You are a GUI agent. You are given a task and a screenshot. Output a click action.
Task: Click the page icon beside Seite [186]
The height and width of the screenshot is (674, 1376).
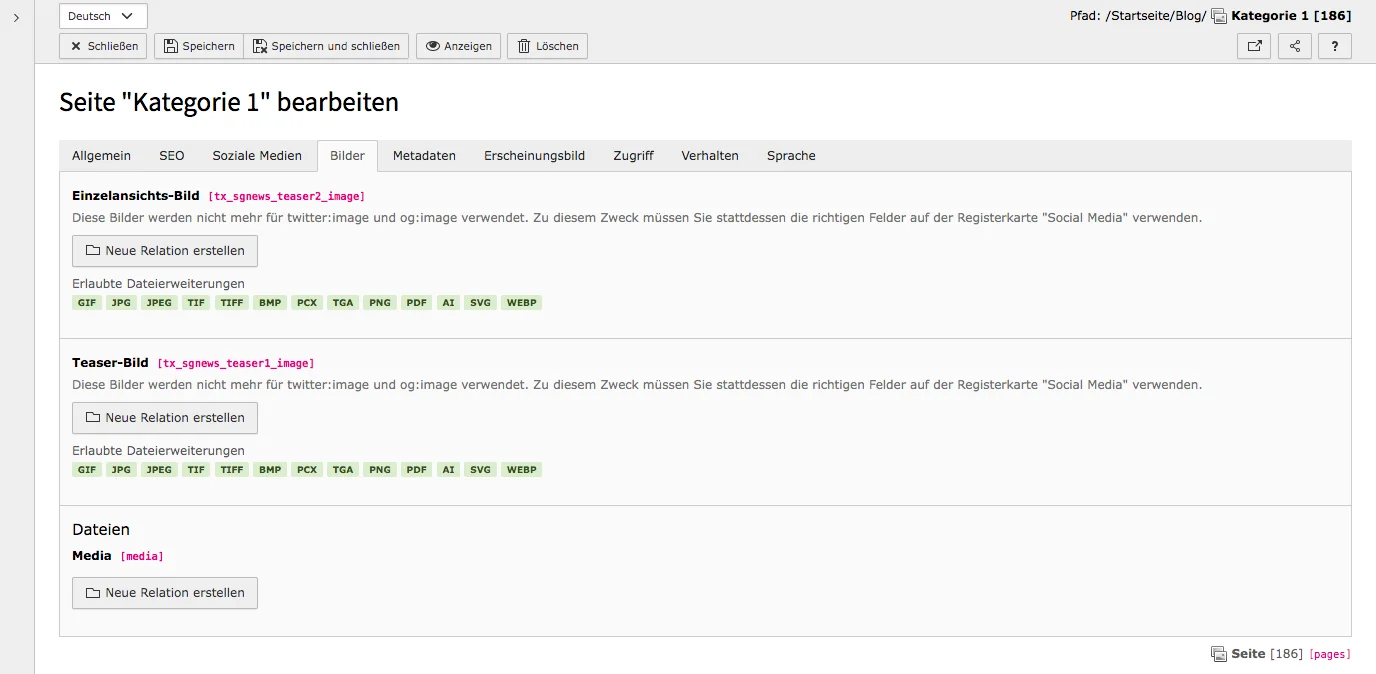pyautogui.click(x=1219, y=653)
